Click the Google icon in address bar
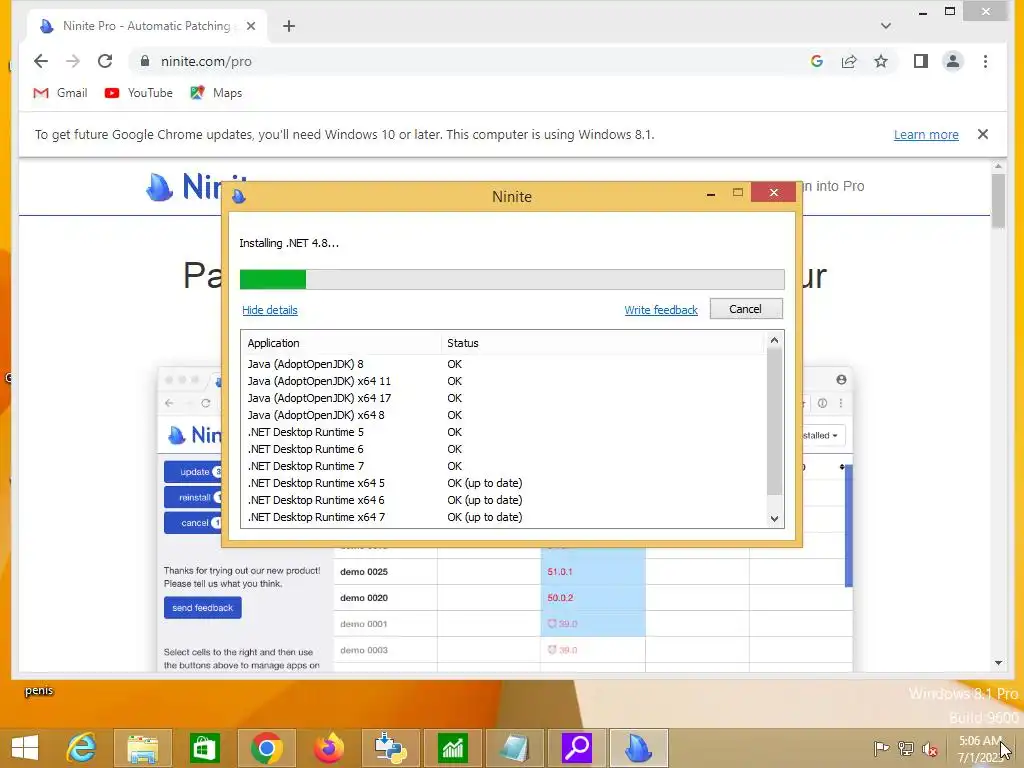The height and width of the screenshot is (768, 1024). [x=816, y=61]
